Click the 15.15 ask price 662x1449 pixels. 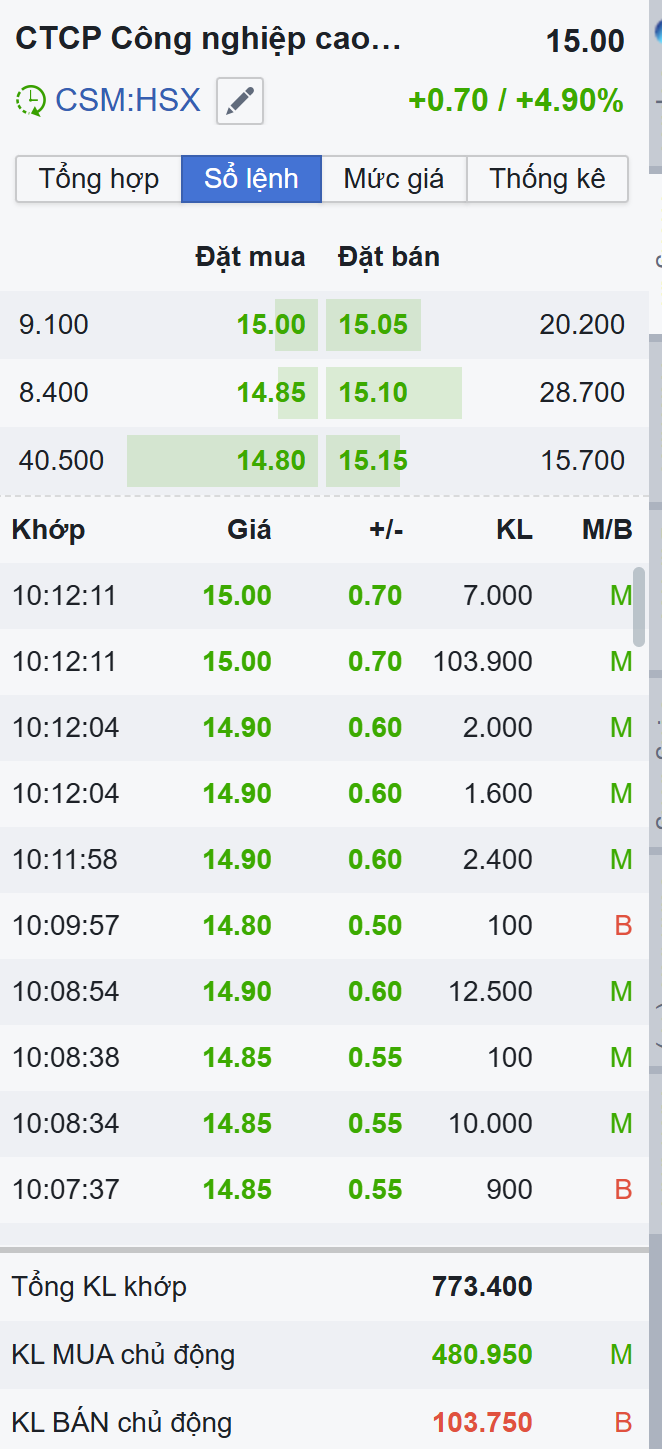point(373,461)
